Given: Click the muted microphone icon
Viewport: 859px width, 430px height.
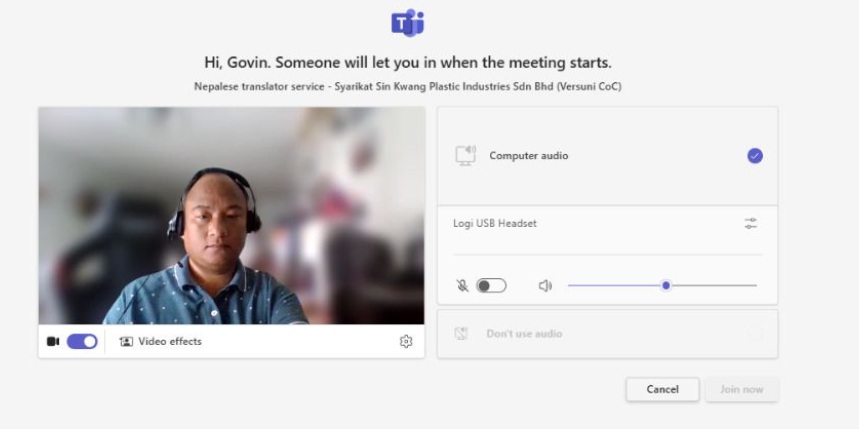Looking at the screenshot, I should point(462,285).
